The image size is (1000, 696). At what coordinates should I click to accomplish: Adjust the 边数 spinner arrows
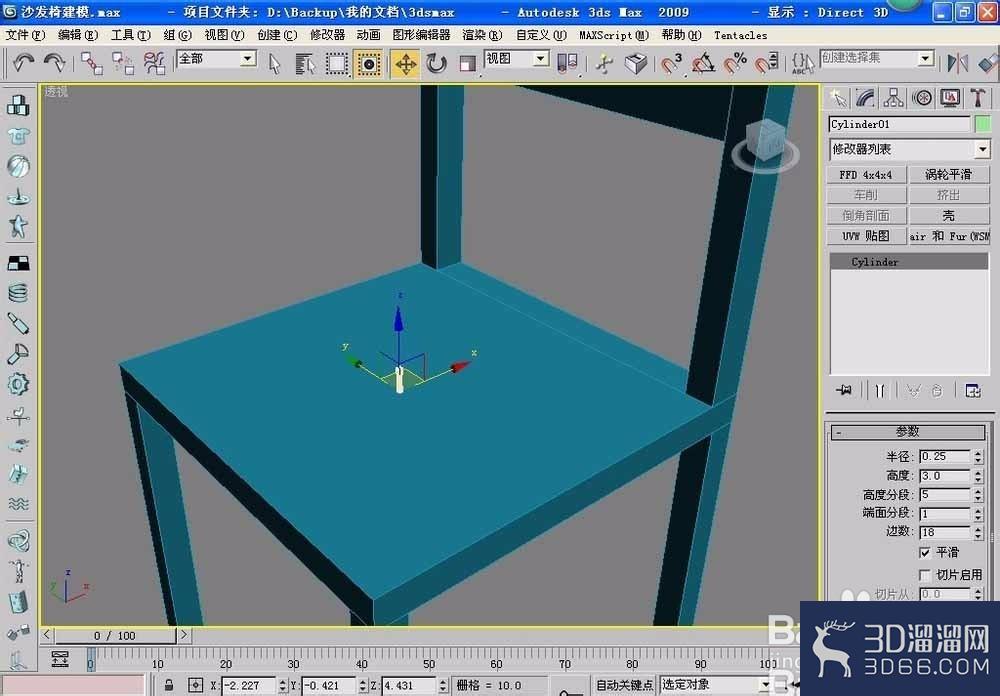coord(978,532)
